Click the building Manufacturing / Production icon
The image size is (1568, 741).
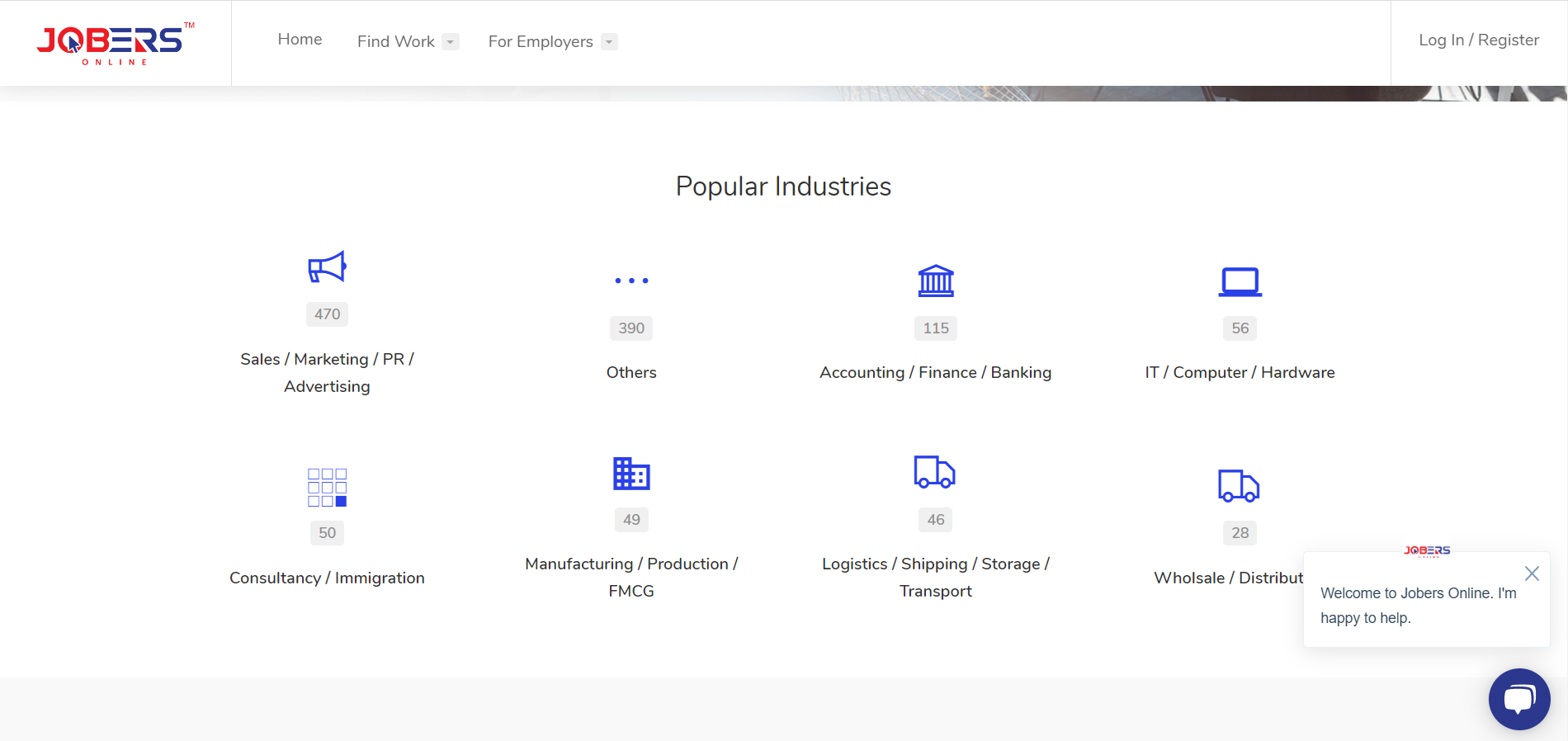[631, 473]
